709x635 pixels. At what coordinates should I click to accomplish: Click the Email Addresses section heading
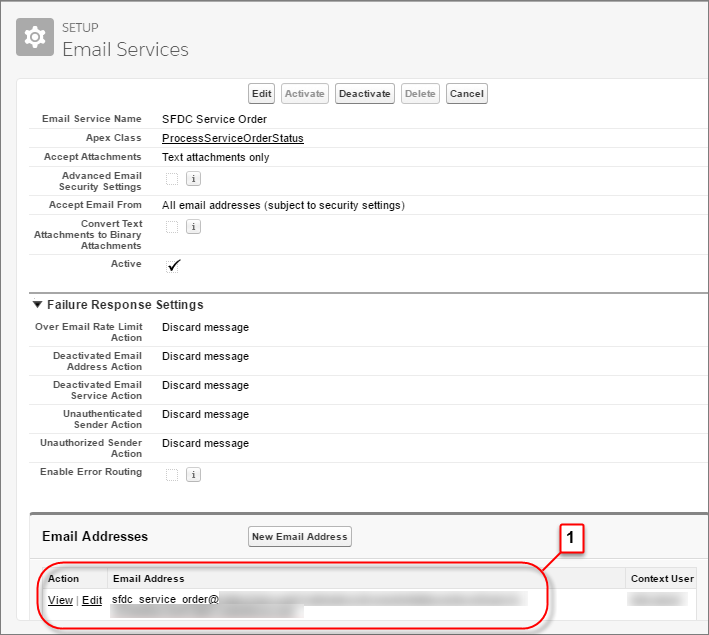click(x=95, y=536)
